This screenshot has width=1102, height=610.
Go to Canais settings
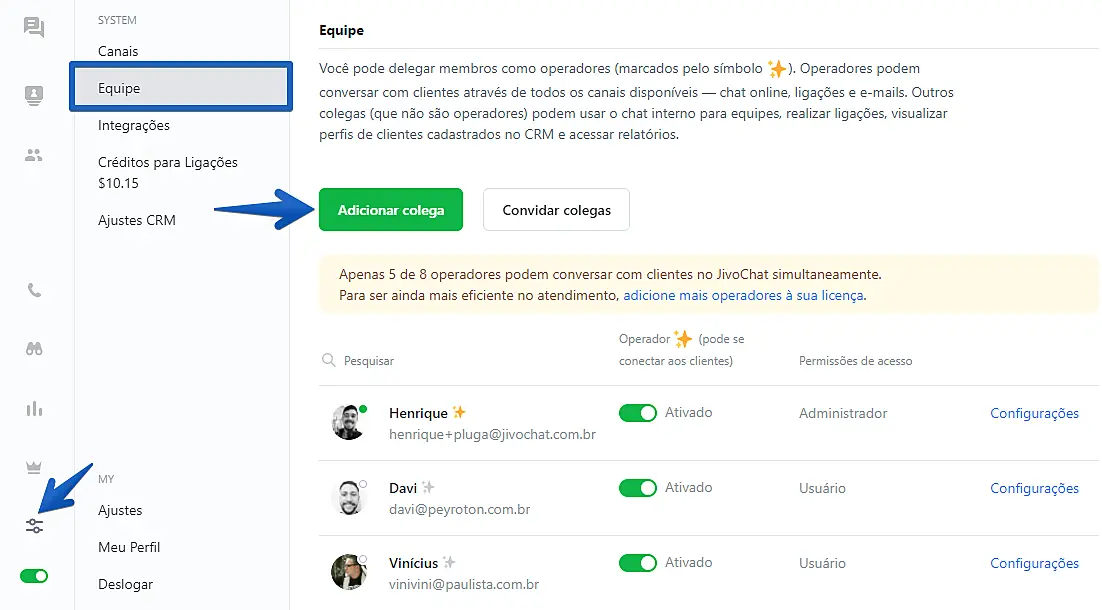[118, 50]
